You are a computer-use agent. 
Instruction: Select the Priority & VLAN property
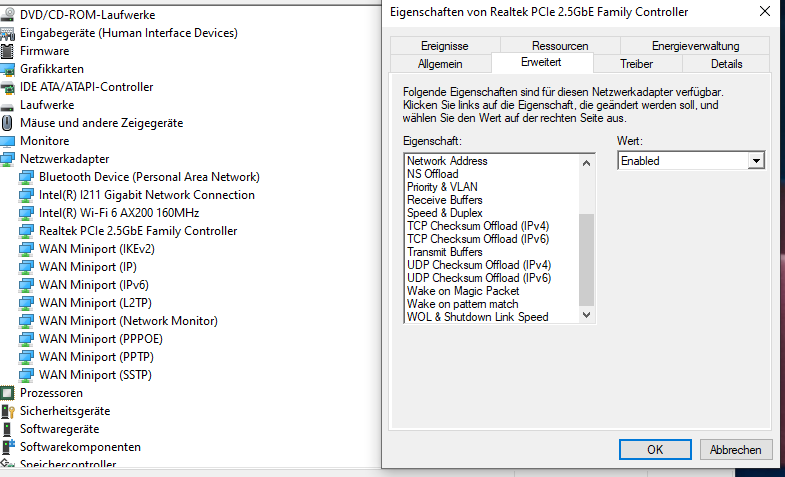[x=442, y=187]
